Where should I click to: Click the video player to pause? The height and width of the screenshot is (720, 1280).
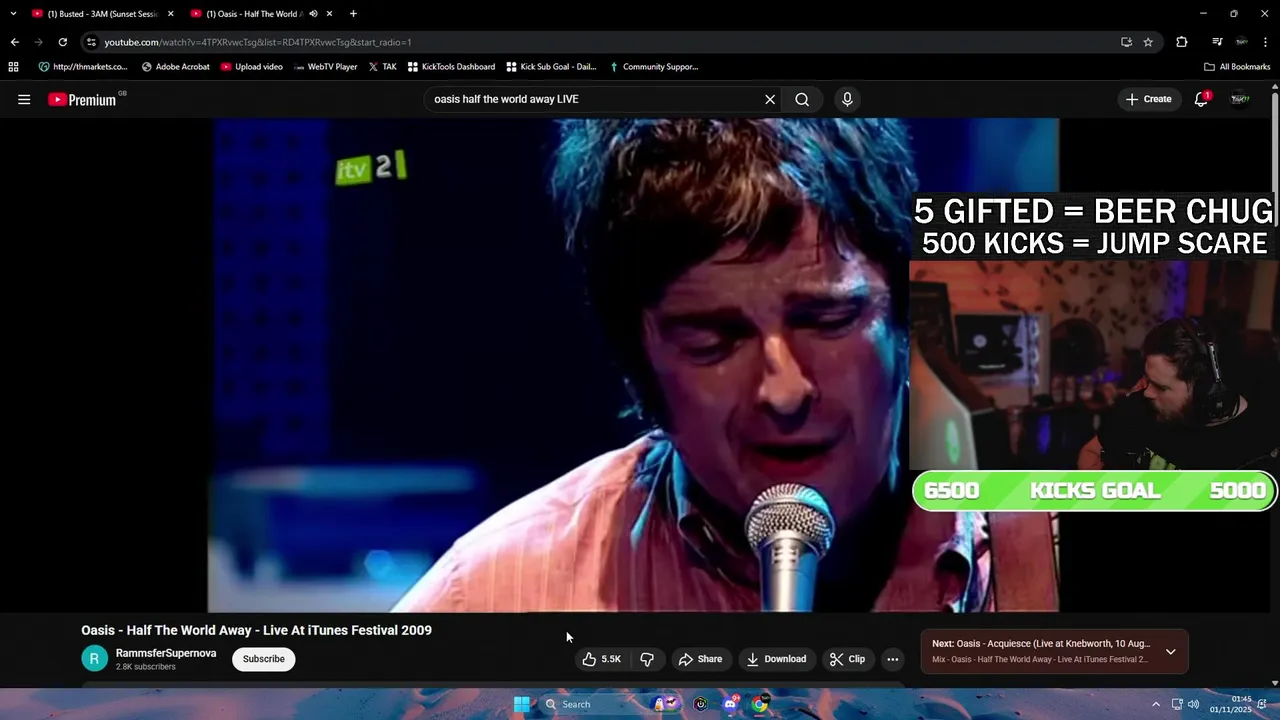click(x=633, y=365)
